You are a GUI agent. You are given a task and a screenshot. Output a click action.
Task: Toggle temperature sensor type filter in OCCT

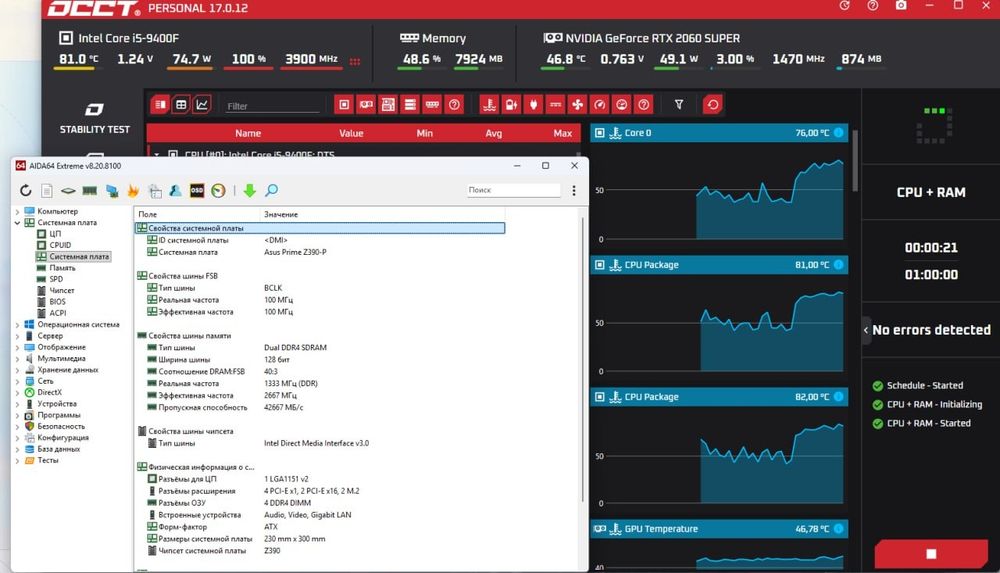pyautogui.click(x=489, y=105)
